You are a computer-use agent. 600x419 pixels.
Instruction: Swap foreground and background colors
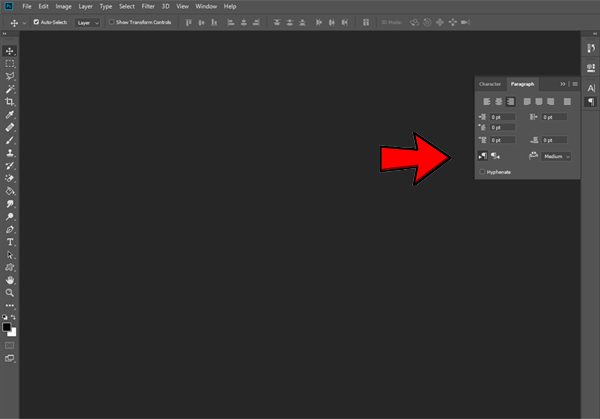point(13,317)
